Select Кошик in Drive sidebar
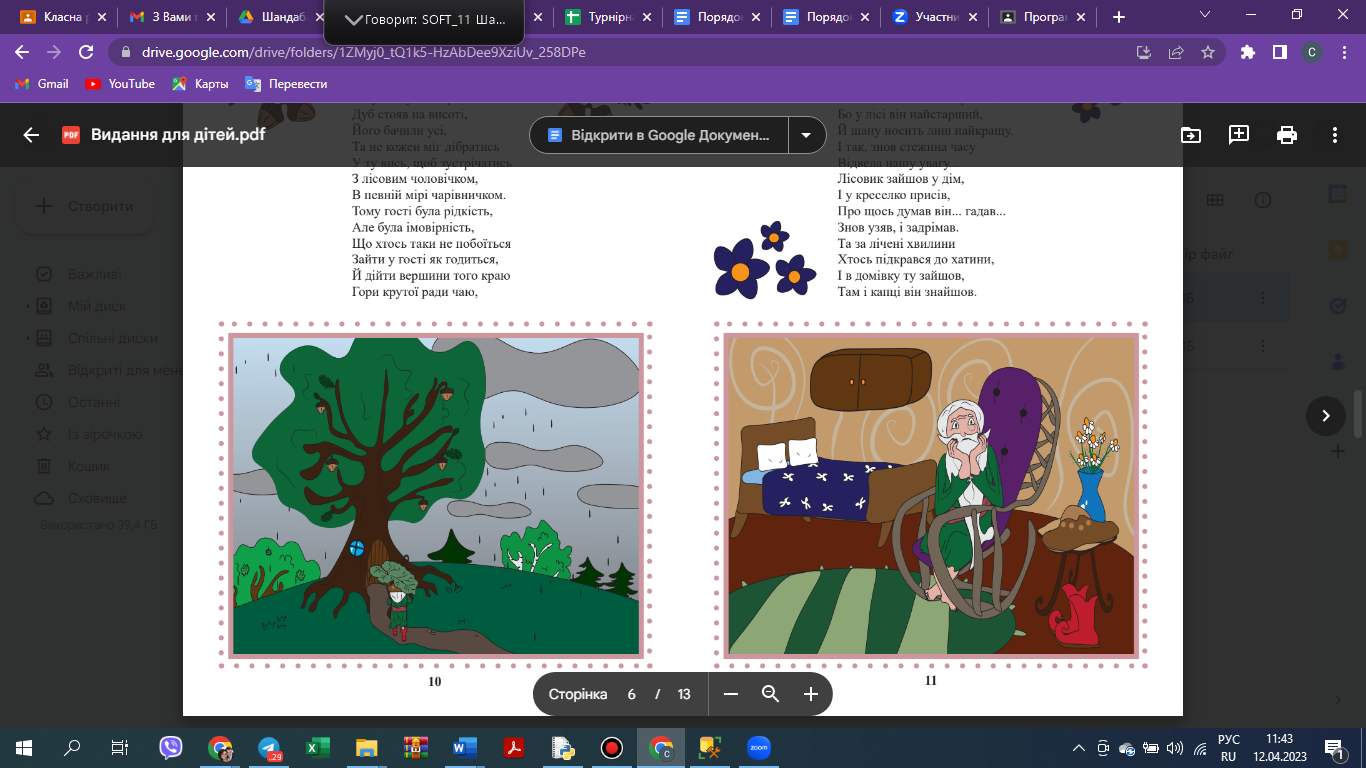The width and height of the screenshot is (1366, 768). click(x=88, y=466)
